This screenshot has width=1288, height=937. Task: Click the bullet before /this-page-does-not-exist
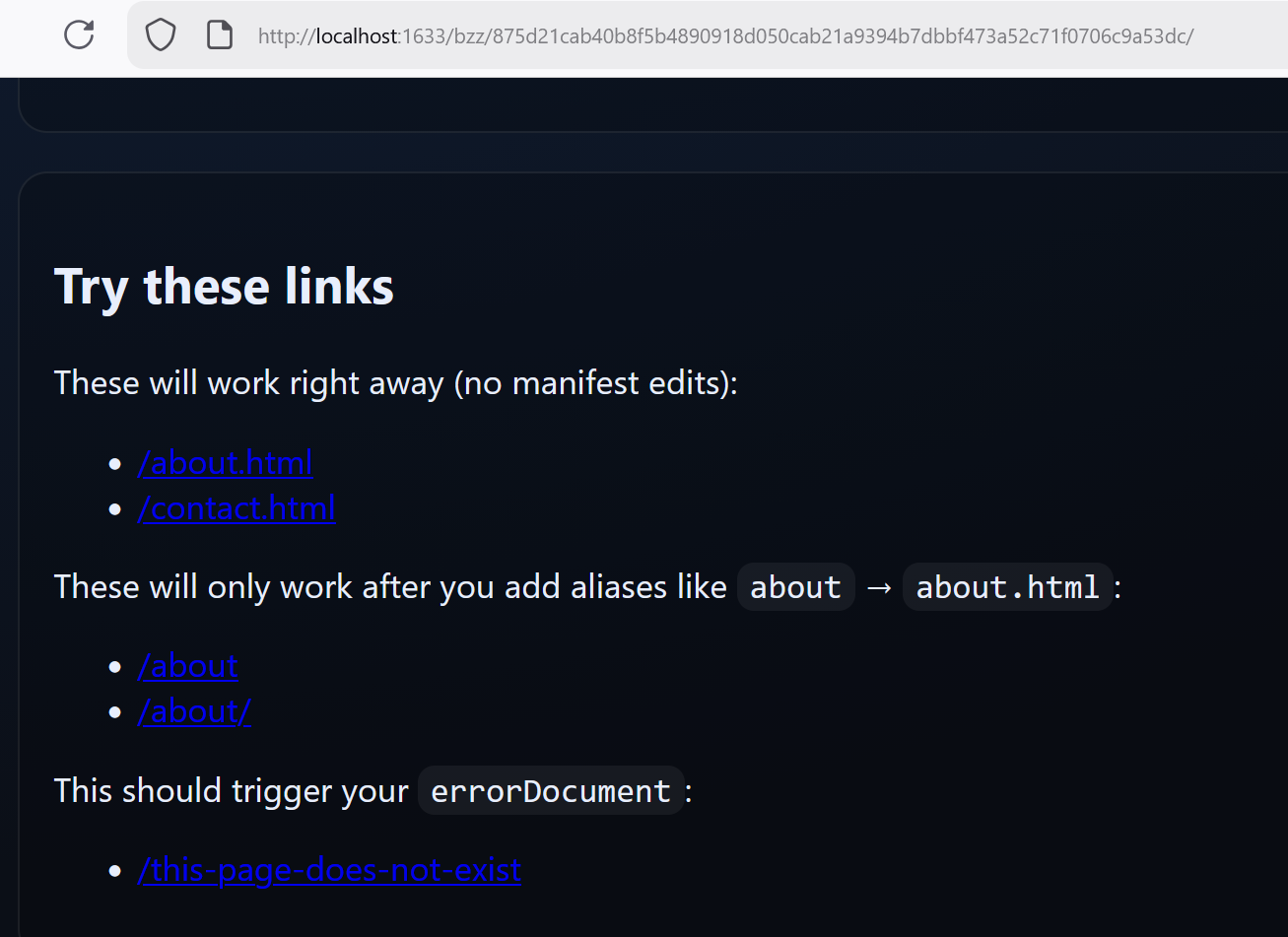[115, 871]
